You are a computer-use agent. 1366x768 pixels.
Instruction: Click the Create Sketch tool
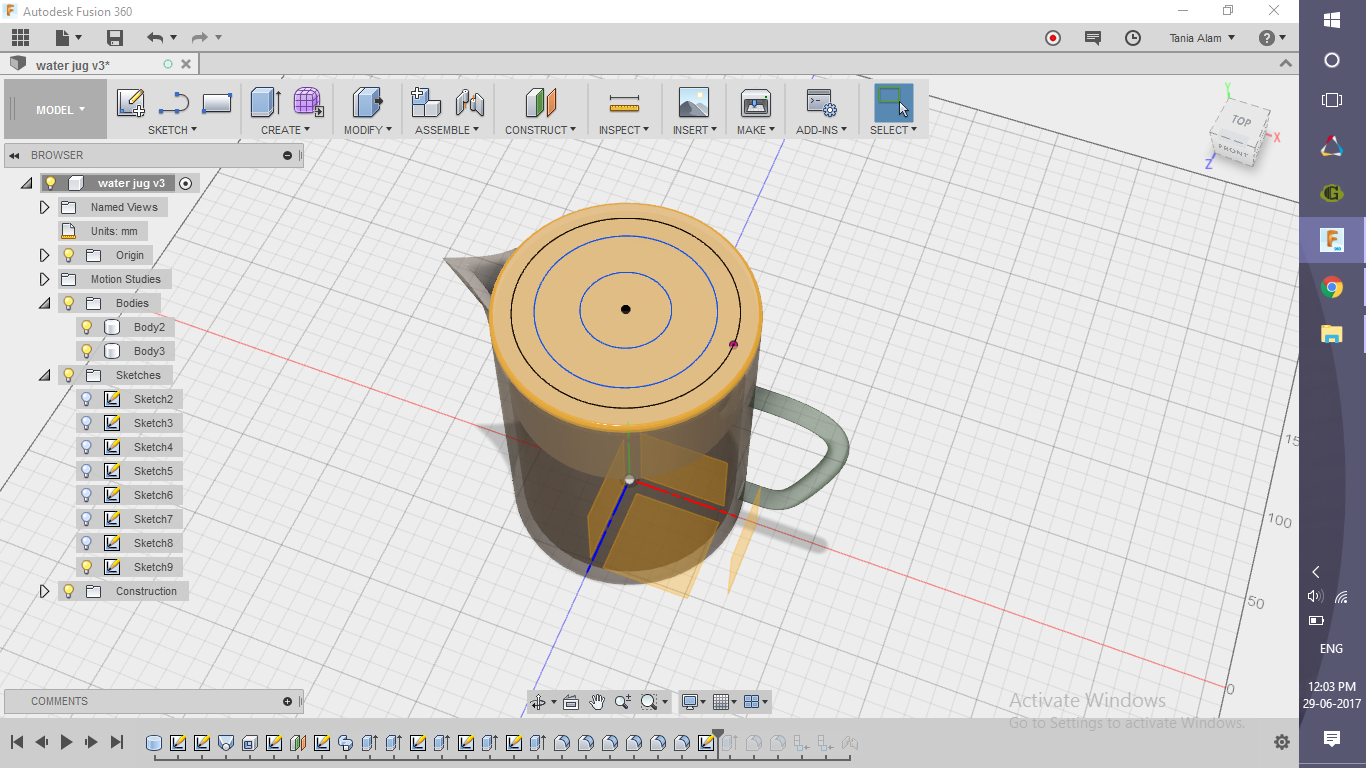pyautogui.click(x=131, y=103)
